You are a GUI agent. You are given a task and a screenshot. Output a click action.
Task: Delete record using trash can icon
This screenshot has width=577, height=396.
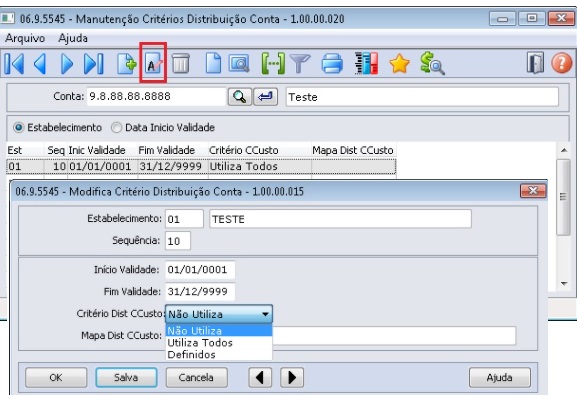point(181,64)
